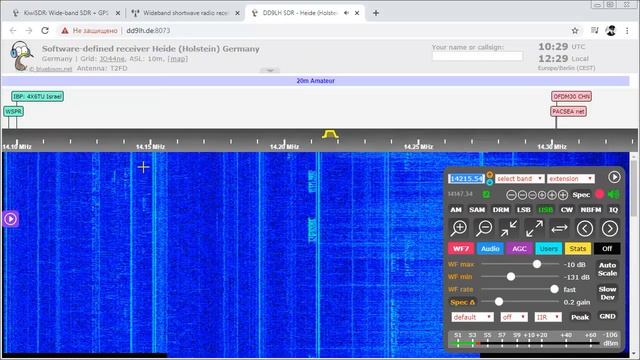Click the orange frequency memory circle icon
Viewport: 640px width, 360px height.
489,175
